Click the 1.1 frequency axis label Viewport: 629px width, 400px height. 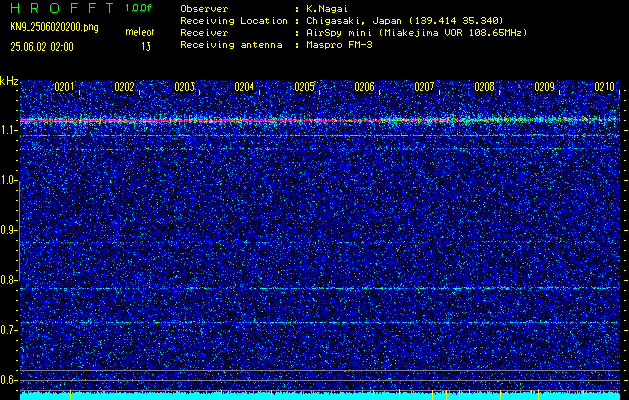click(8, 130)
